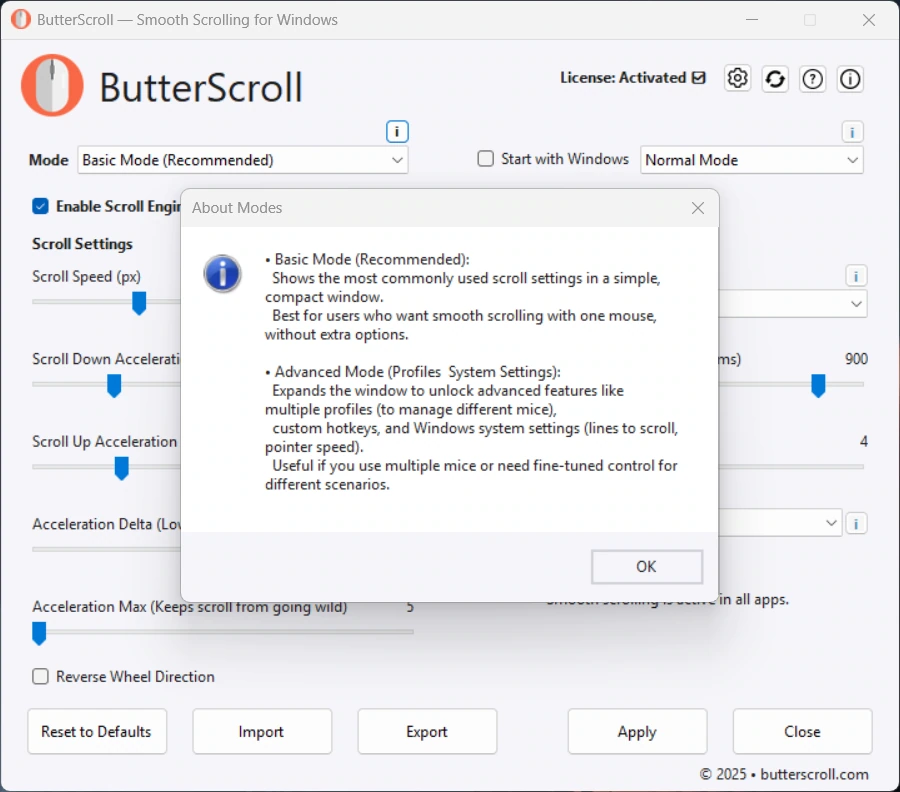900x792 pixels.
Task: Click info icon above Mode dropdown
Action: coord(397,131)
